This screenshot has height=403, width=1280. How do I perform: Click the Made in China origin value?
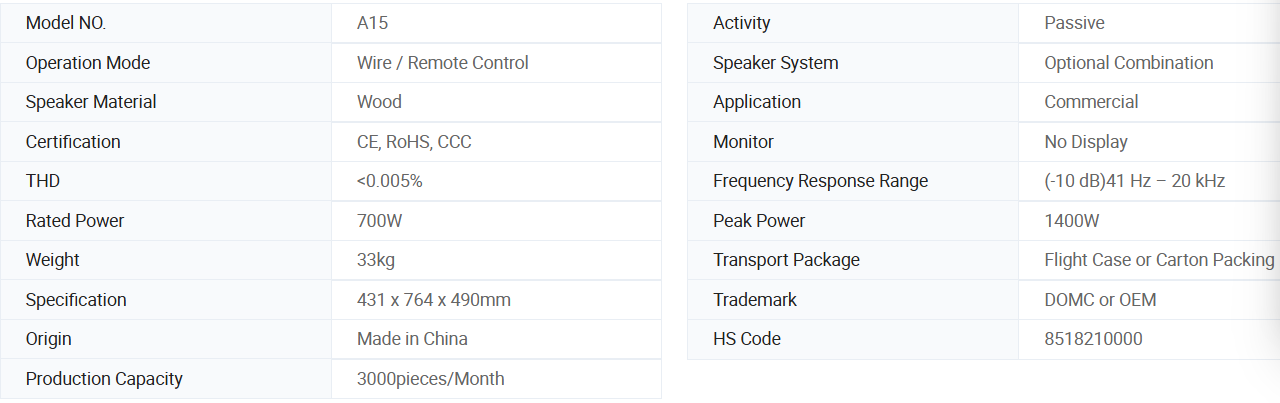coord(412,339)
